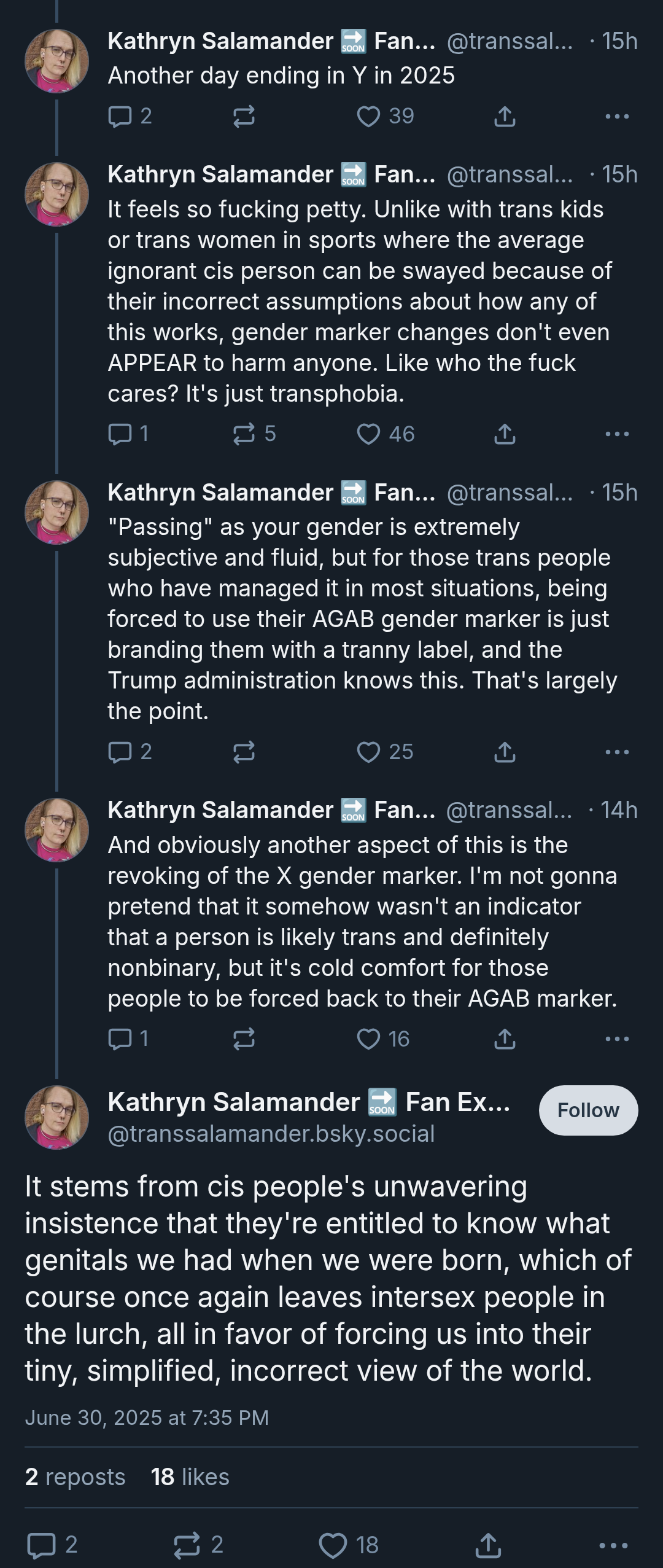Reply to the main post from the bottom bar
The height and width of the screenshot is (1568, 663).
coord(52,1545)
